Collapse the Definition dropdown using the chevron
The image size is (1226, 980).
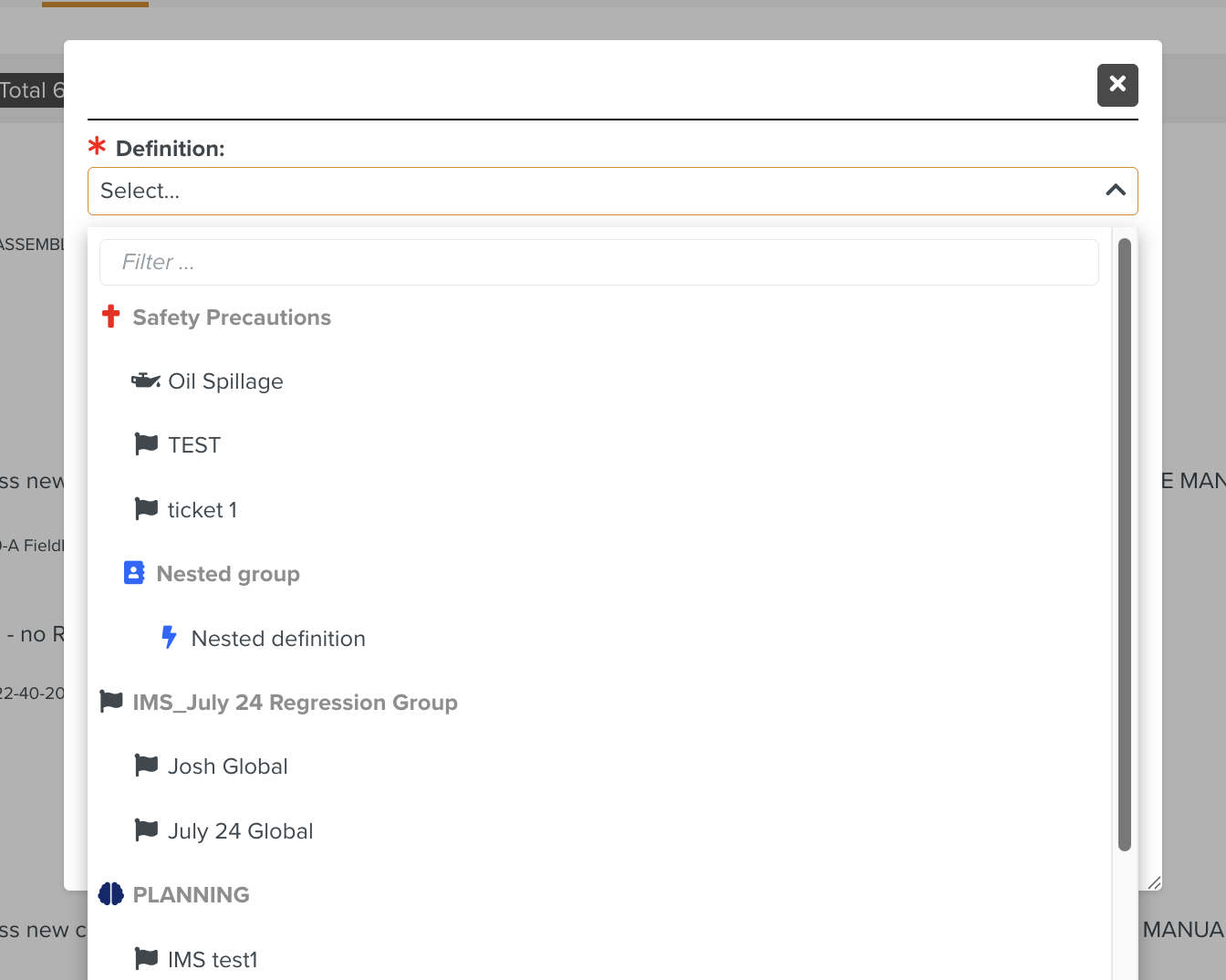(1115, 191)
